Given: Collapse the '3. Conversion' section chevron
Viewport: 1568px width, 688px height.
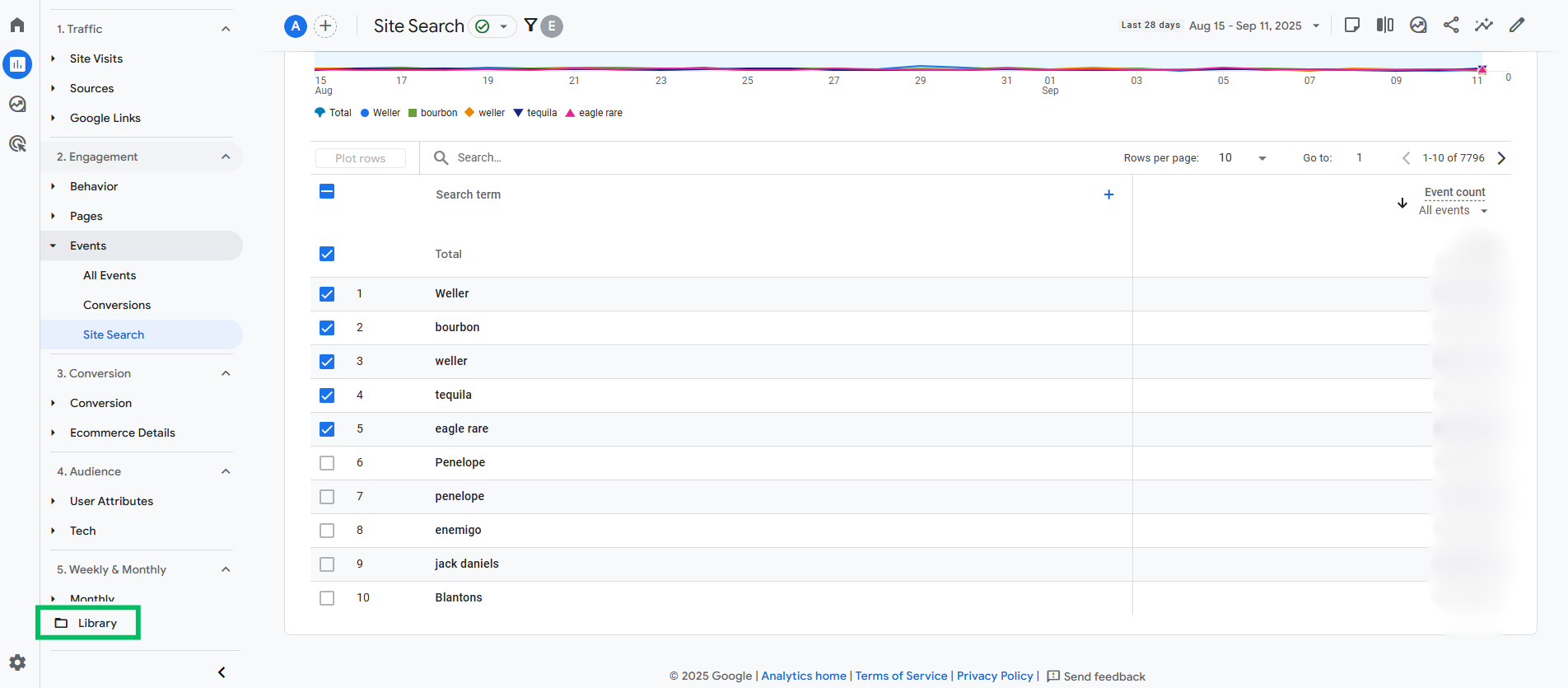Looking at the screenshot, I should [226, 373].
